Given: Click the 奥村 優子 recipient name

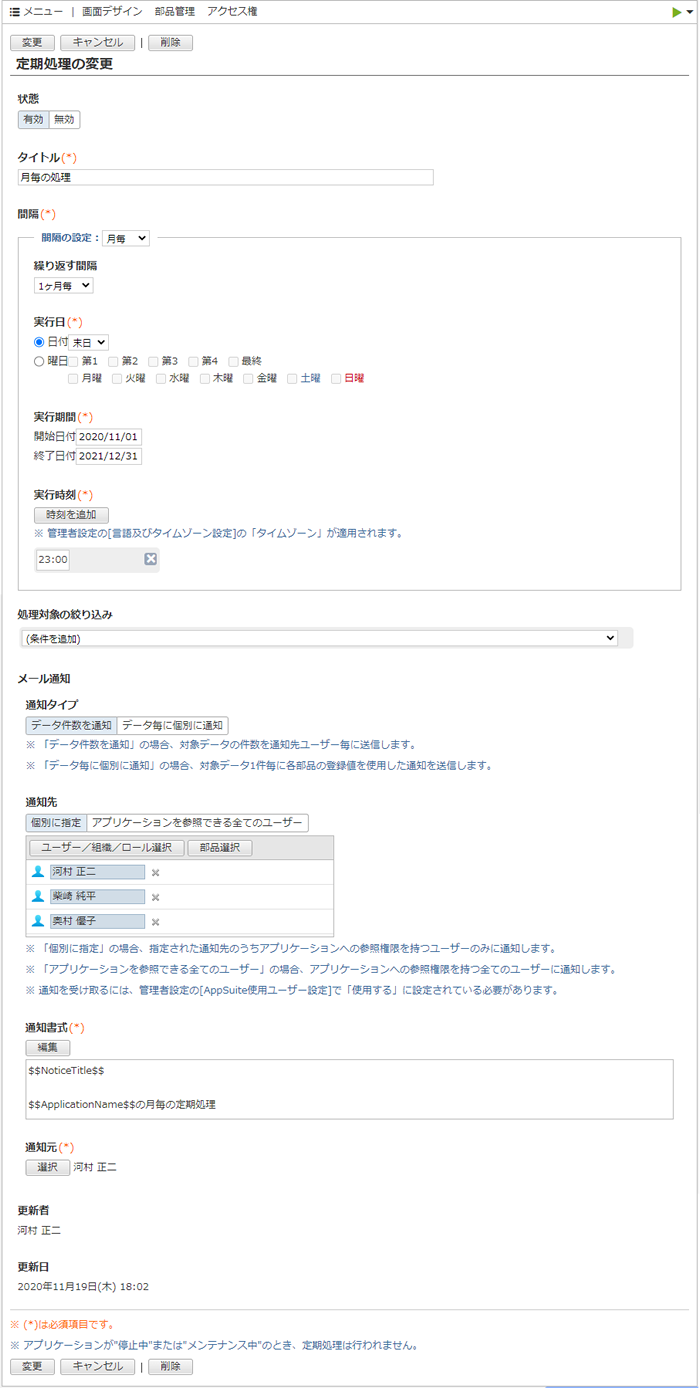Looking at the screenshot, I should (x=97, y=922).
